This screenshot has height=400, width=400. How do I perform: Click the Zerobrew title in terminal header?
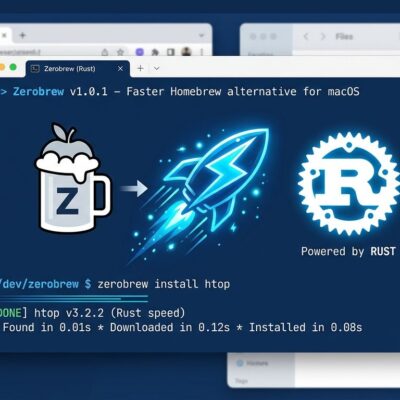pos(38,91)
